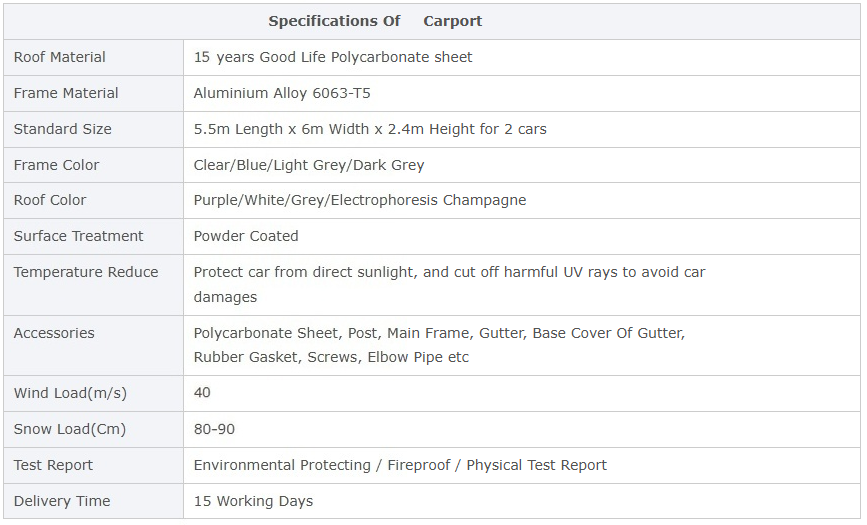Select the 'Standard Size' label cell
Screen dimensions: 867x525
click(x=63, y=129)
